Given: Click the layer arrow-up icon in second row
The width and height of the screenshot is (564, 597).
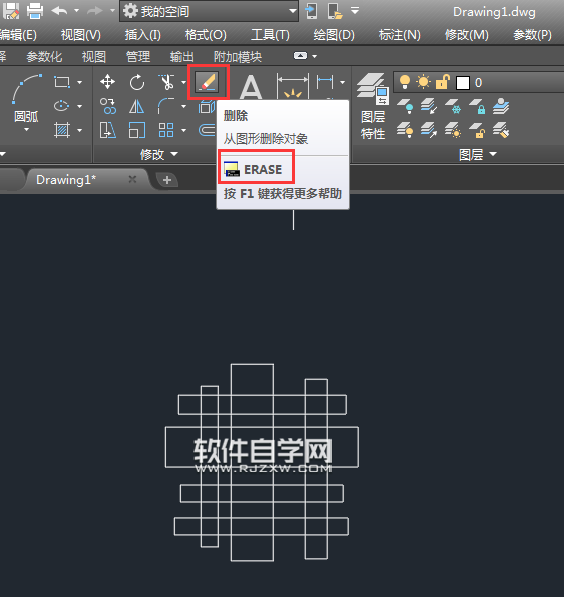Looking at the screenshot, I should 429,130.
